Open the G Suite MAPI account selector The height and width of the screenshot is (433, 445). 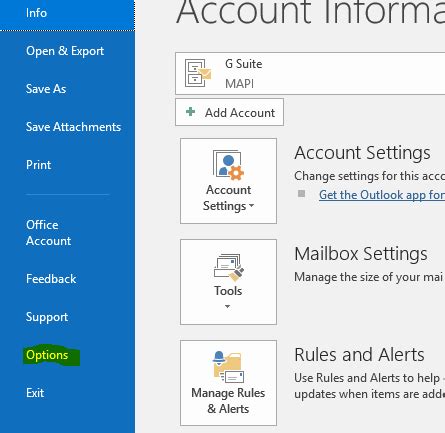(310, 73)
